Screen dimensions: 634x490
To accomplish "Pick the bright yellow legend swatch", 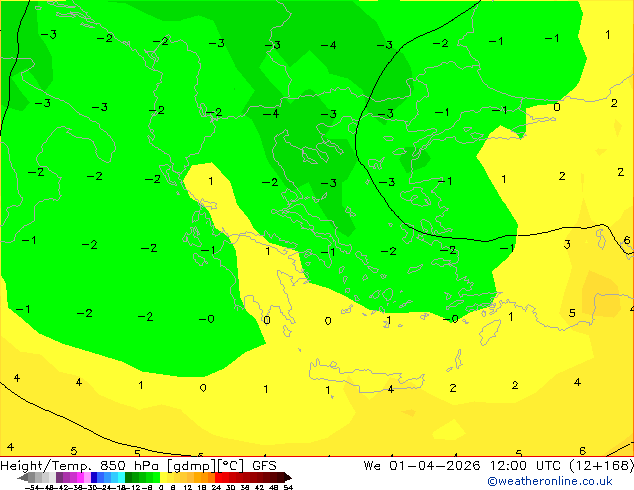I will point(163,477).
